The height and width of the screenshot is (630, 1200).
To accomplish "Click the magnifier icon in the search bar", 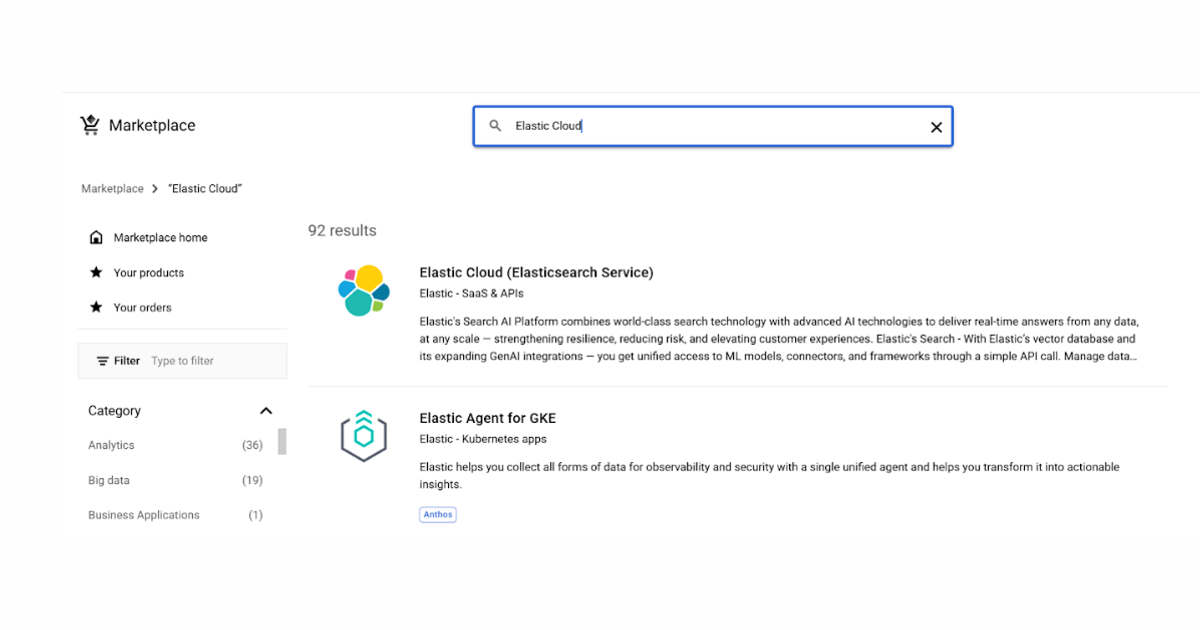I will (496, 126).
